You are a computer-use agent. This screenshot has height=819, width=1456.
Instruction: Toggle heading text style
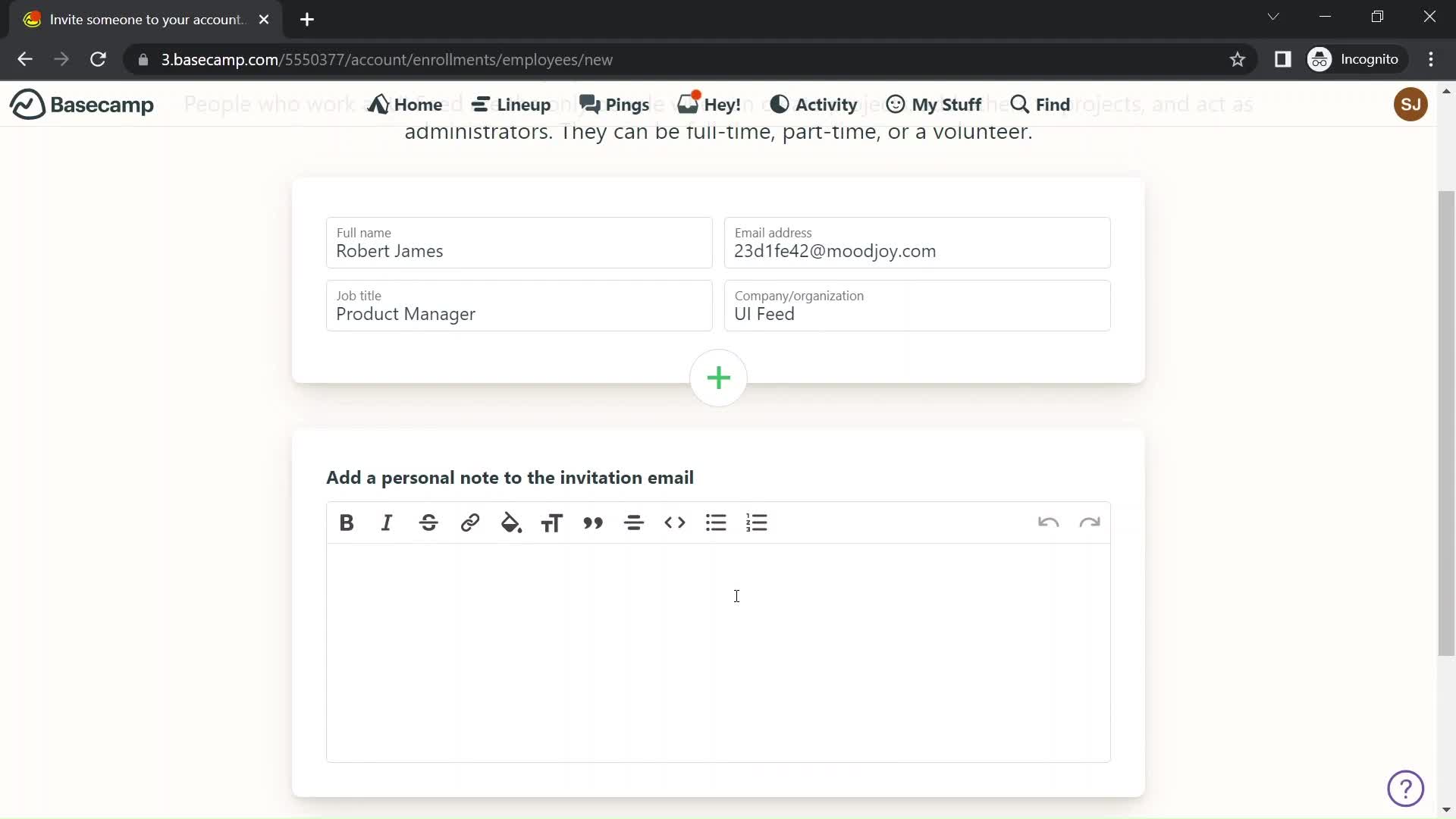[551, 522]
